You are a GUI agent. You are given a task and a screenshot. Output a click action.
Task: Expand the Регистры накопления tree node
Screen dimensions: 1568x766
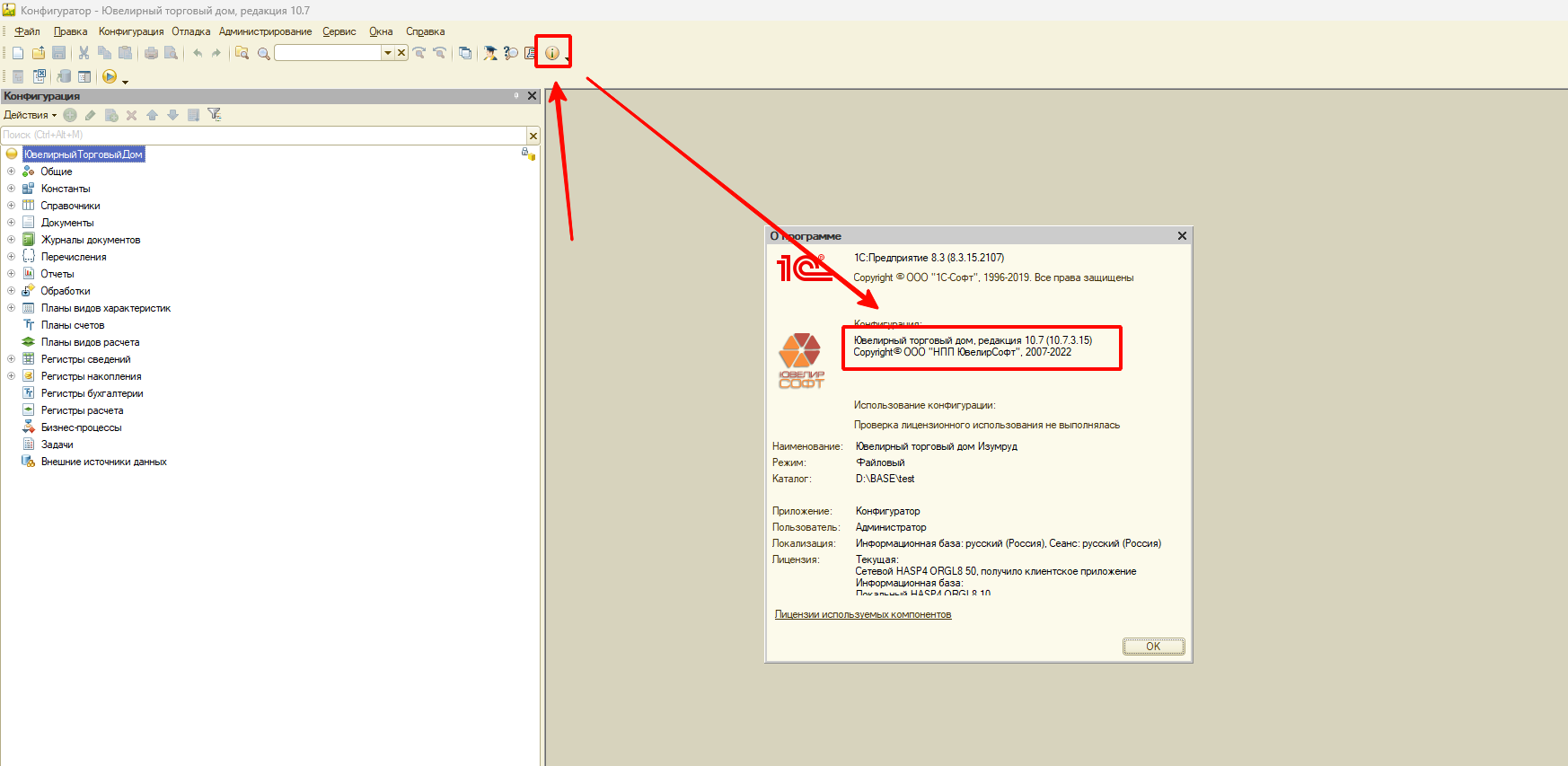(11, 376)
